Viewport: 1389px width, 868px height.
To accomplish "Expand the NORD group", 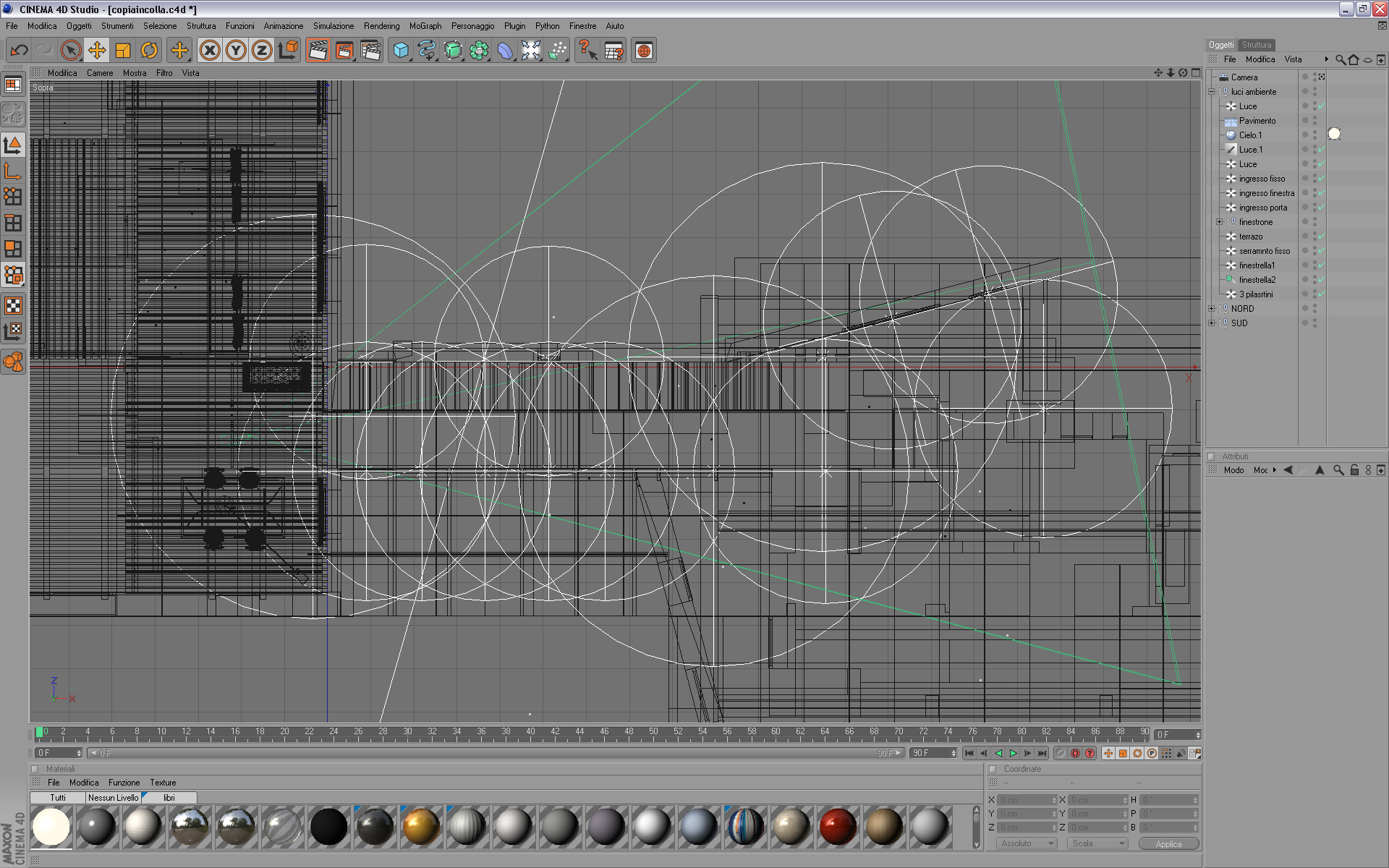I will coord(1212,309).
